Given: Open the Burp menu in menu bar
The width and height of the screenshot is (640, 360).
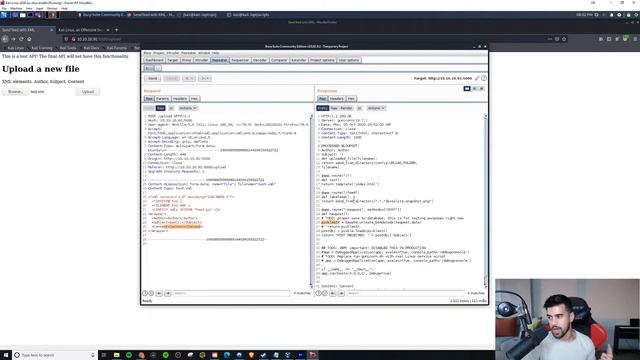Looking at the screenshot, I should tap(147, 53).
